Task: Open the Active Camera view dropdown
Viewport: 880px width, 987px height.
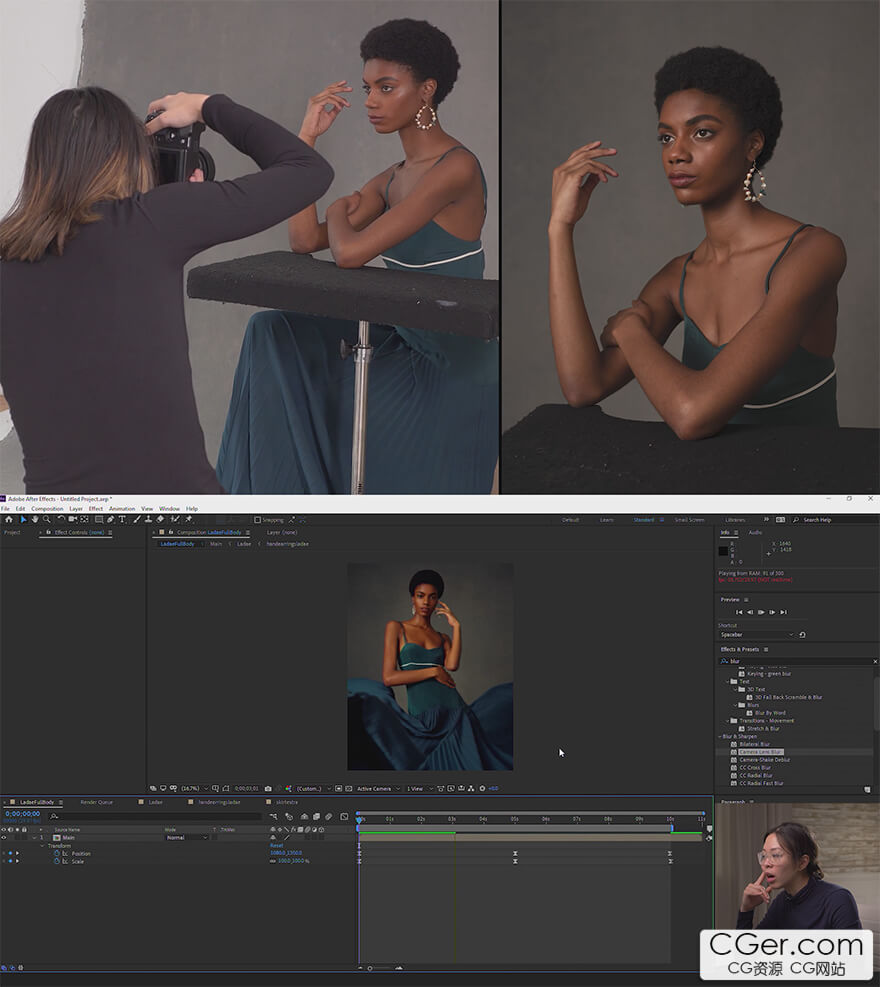Action: tap(378, 788)
